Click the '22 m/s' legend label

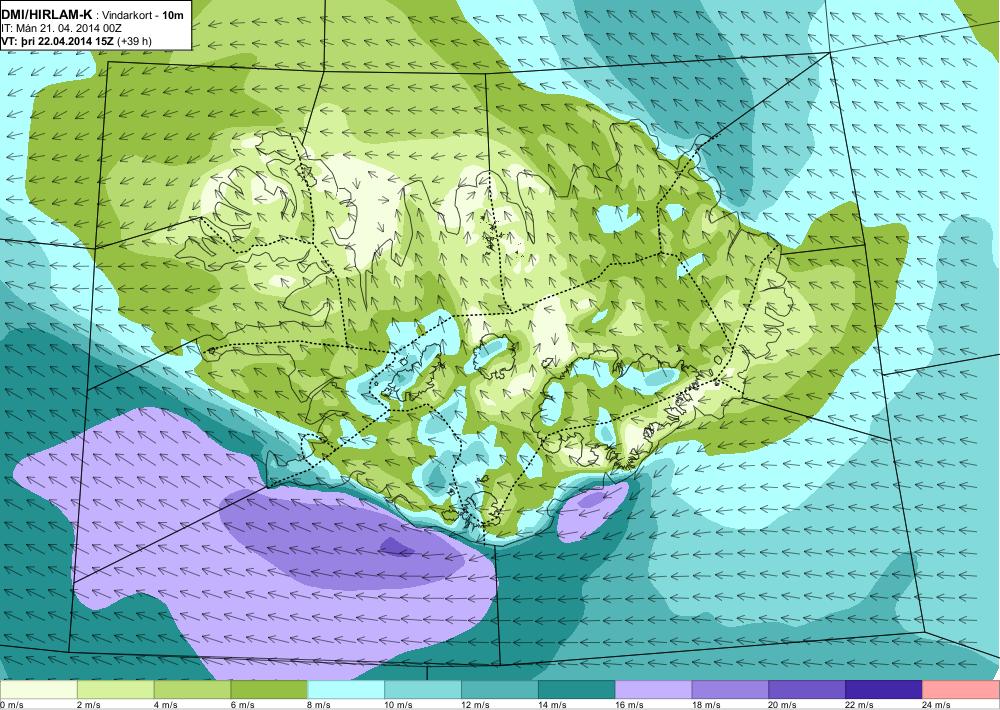860,705
